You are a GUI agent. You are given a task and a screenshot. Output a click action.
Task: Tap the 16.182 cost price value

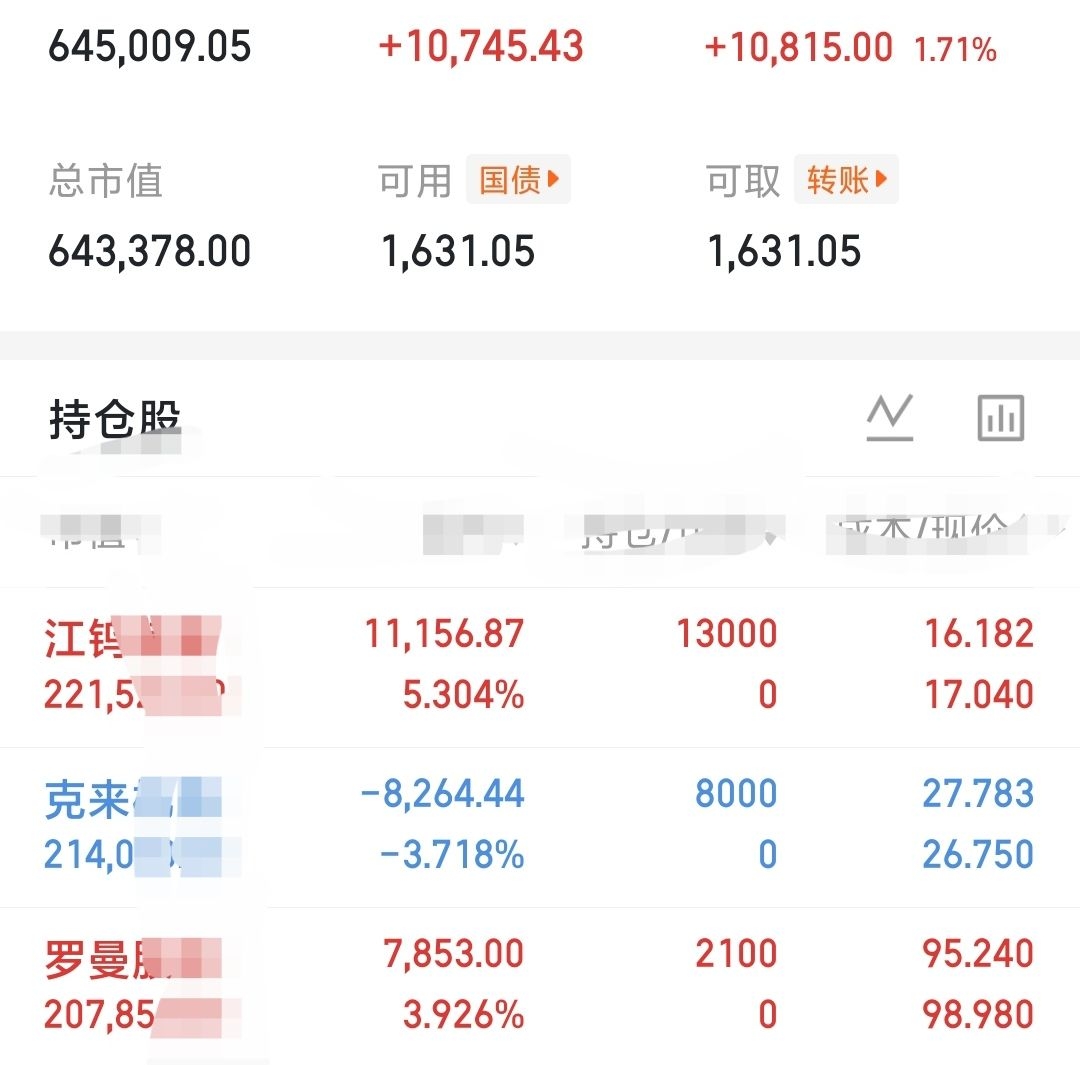tap(979, 634)
